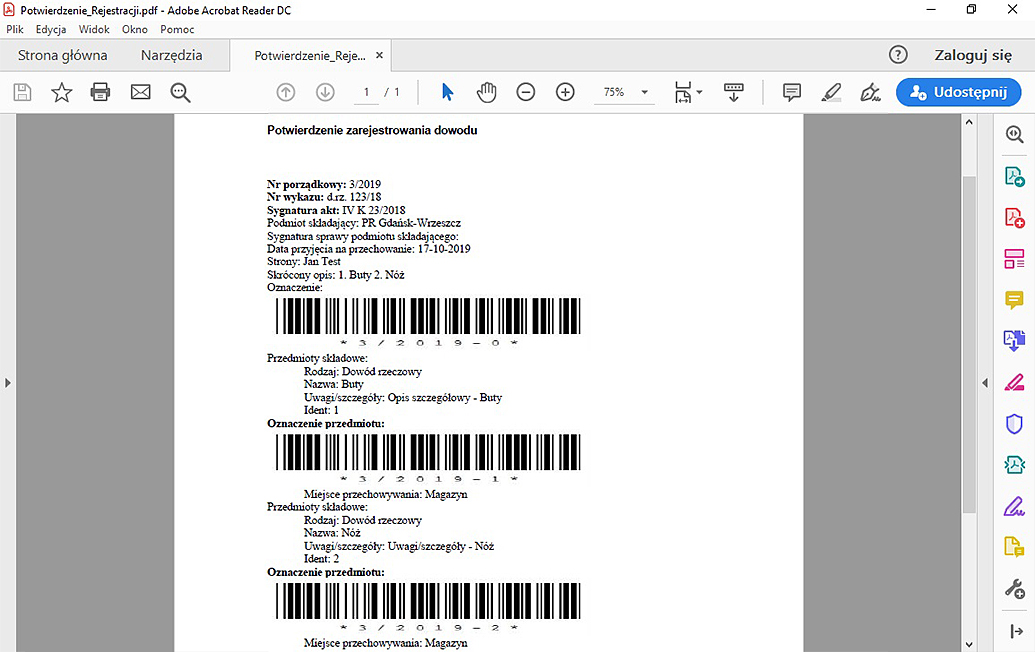The image size is (1035, 652).
Task: Open Organize Pages tool in right pane
Action: click(1015, 259)
